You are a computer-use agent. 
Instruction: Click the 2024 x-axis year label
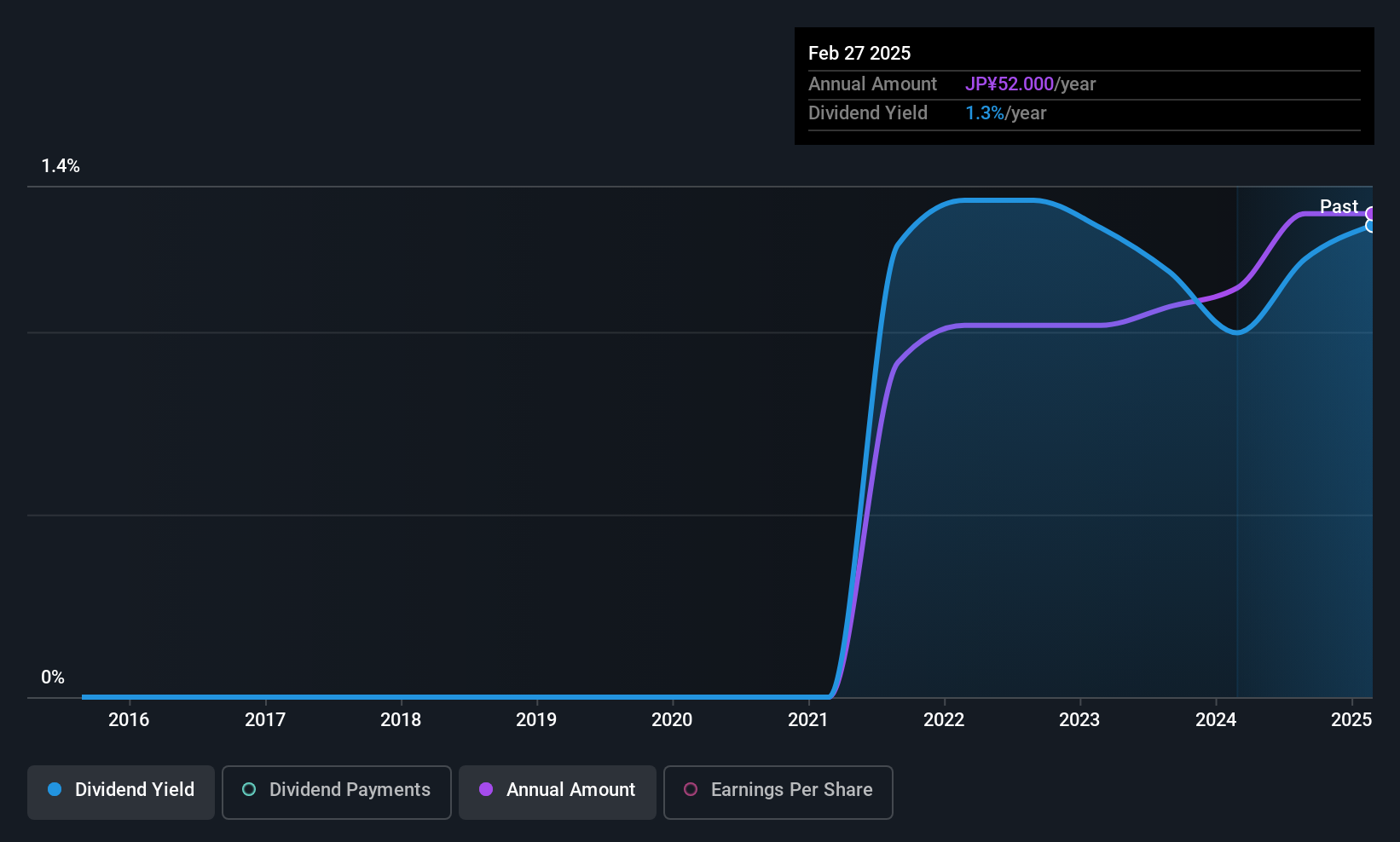click(1216, 720)
